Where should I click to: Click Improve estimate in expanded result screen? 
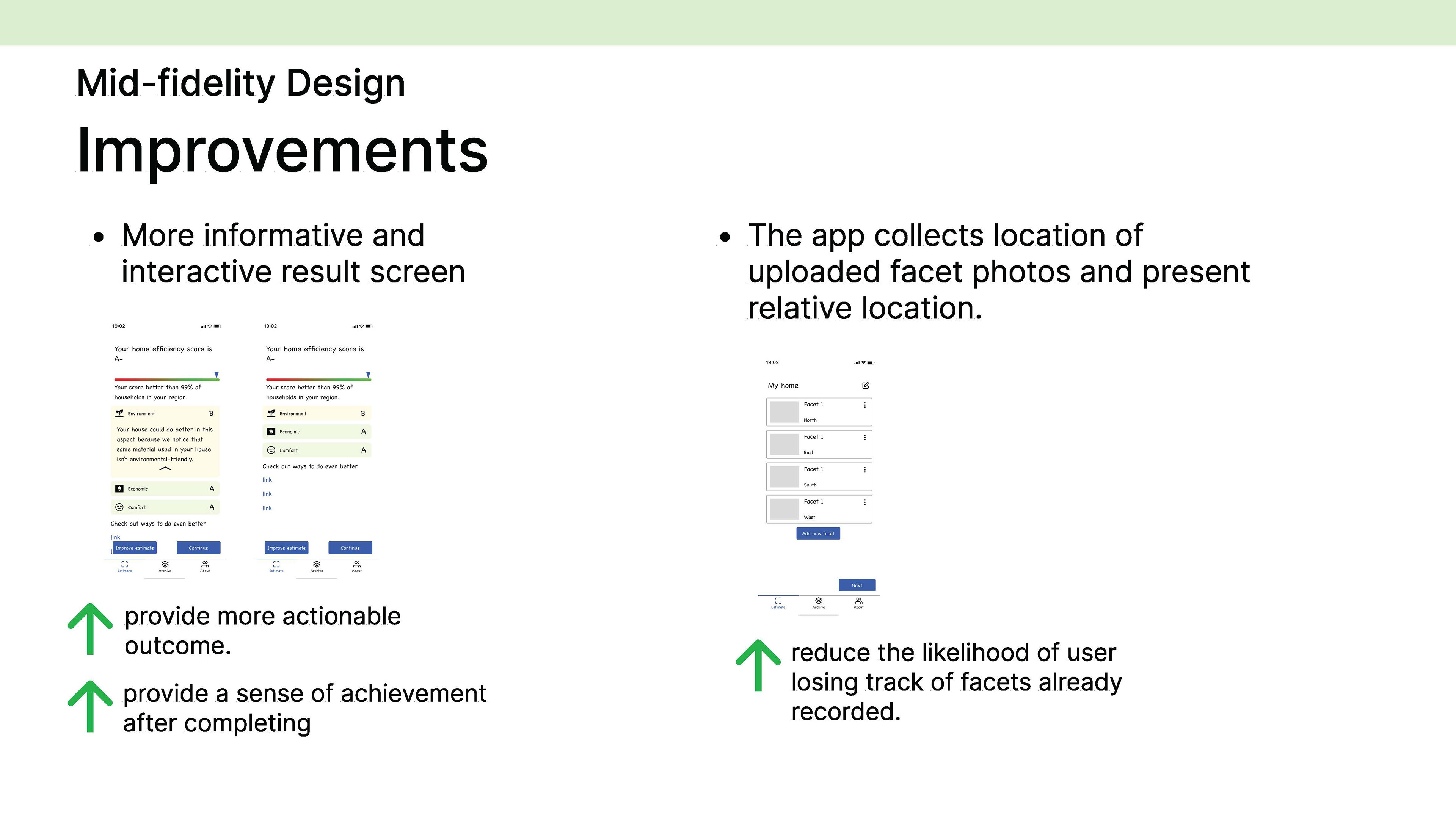click(x=135, y=548)
